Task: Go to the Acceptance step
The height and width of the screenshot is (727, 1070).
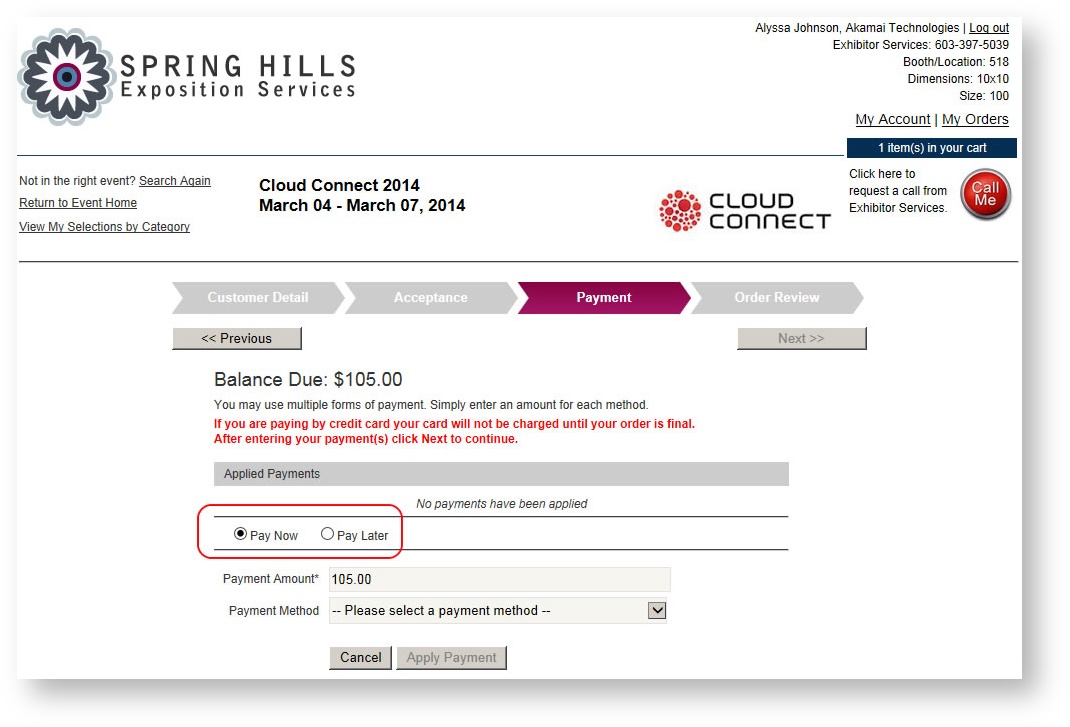Action: coord(430,297)
